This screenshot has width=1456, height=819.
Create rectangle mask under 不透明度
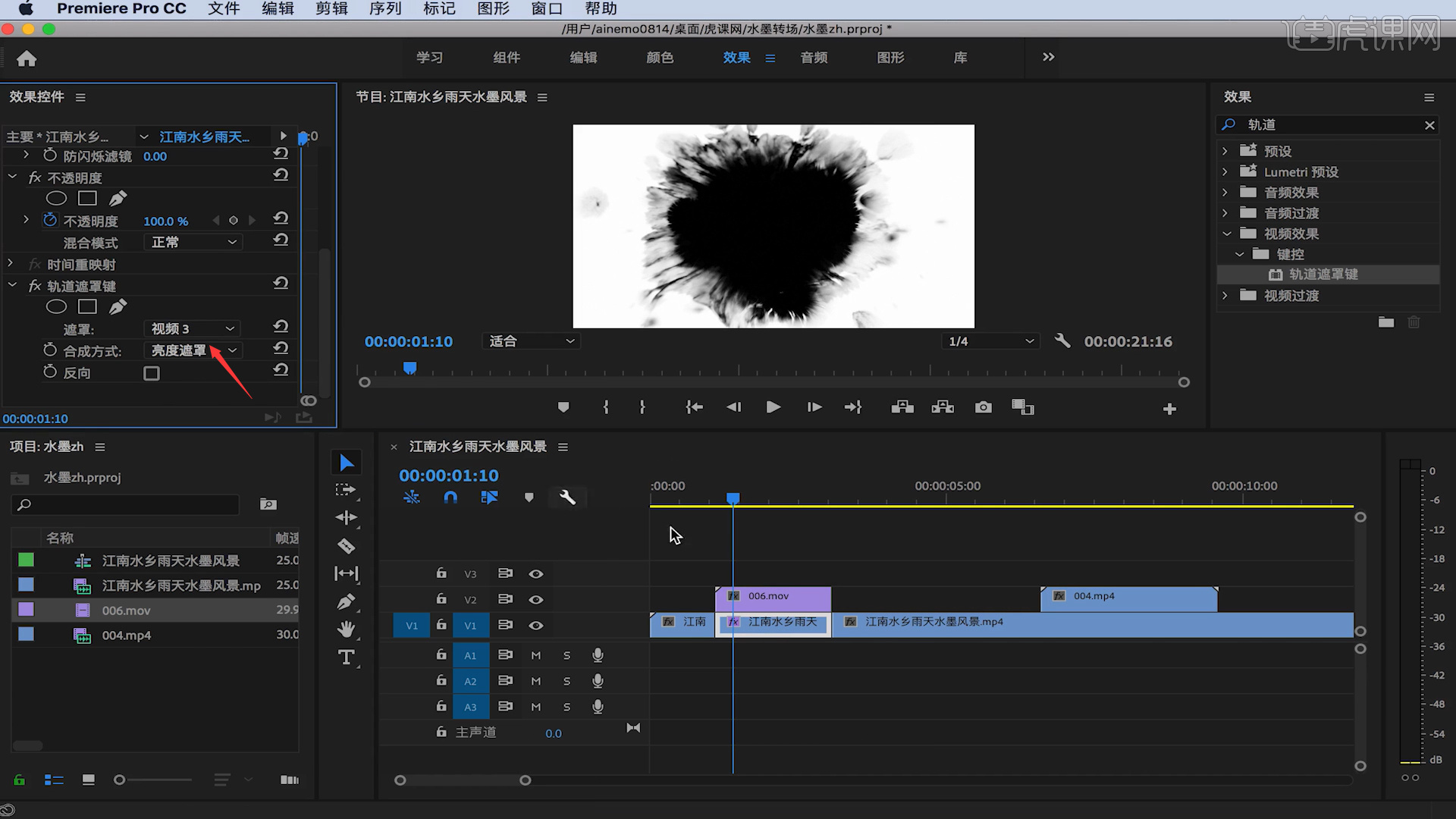88,199
